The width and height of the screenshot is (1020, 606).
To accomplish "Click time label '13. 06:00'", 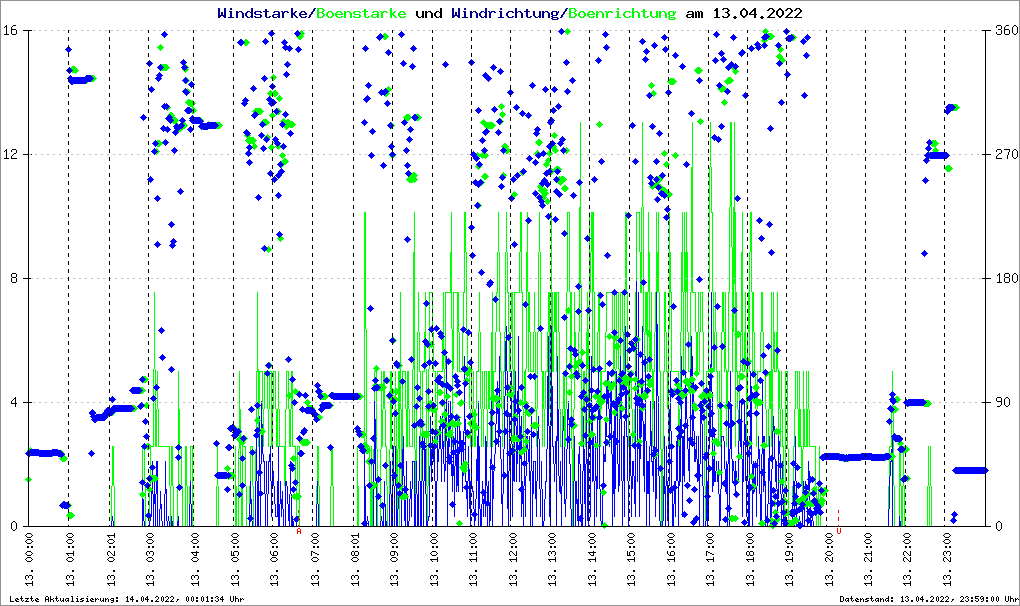I will click(x=273, y=559).
